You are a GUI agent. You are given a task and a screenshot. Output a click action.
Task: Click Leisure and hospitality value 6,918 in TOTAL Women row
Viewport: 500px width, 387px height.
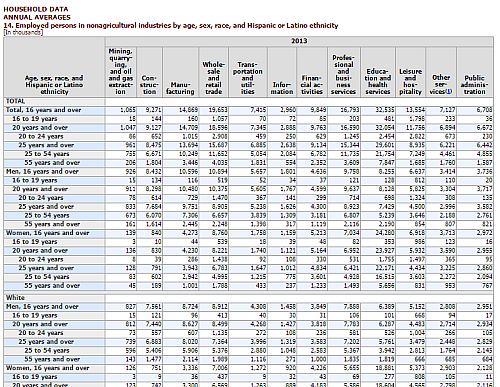click(416, 233)
